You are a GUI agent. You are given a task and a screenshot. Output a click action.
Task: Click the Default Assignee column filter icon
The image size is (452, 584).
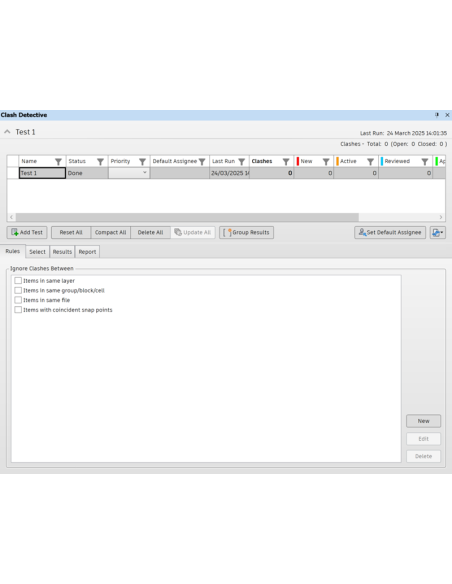202,161
